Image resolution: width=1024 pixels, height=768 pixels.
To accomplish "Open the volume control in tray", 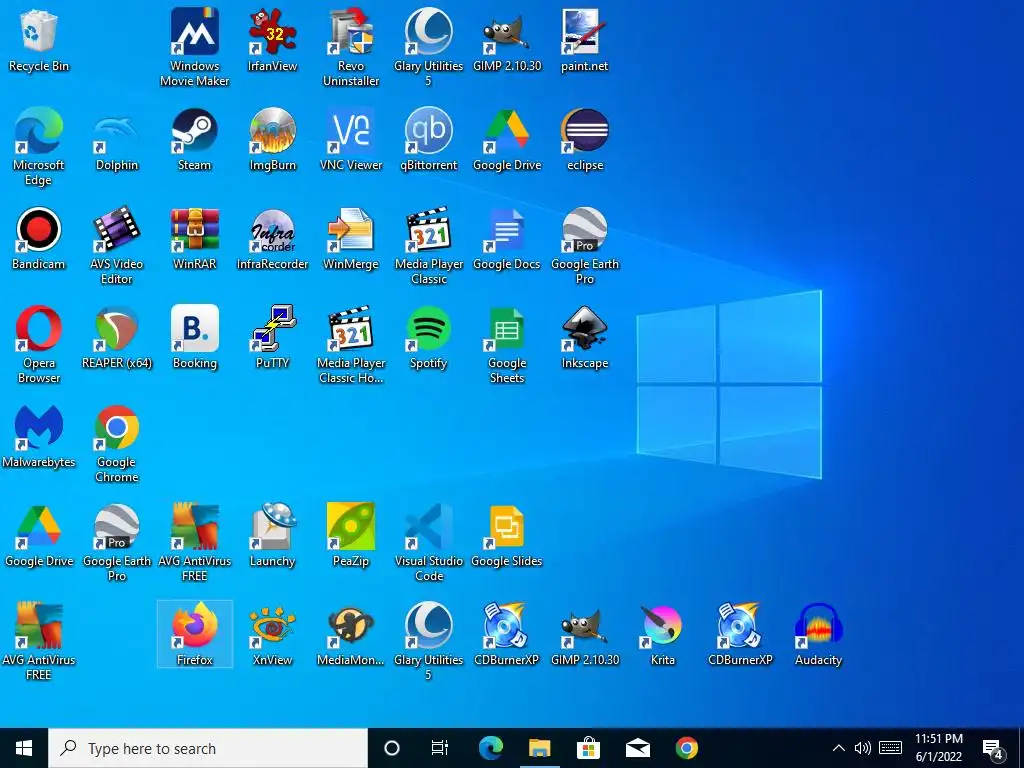I will 863,748.
